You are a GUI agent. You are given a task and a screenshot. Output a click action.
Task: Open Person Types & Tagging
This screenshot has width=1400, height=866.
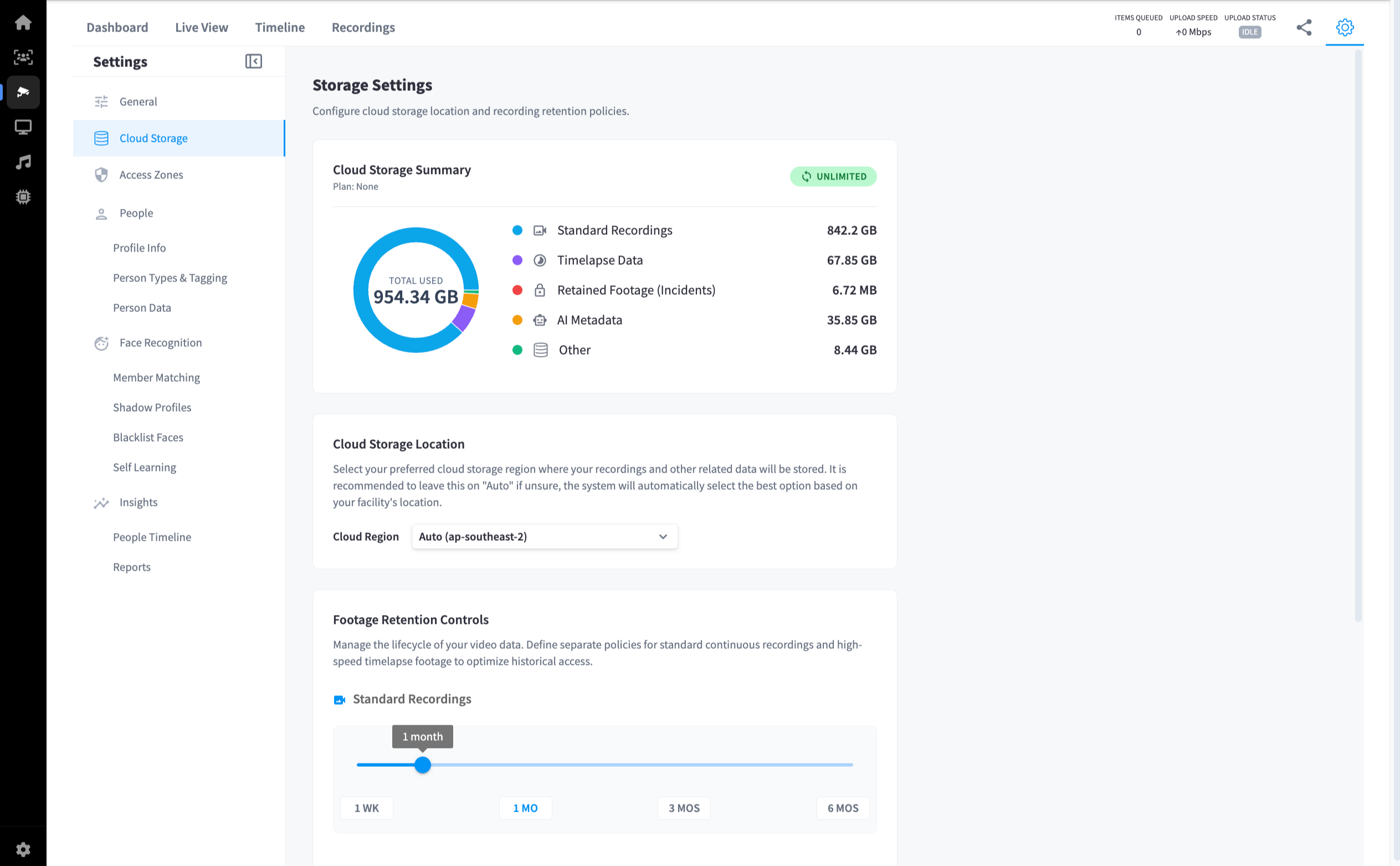click(x=170, y=278)
